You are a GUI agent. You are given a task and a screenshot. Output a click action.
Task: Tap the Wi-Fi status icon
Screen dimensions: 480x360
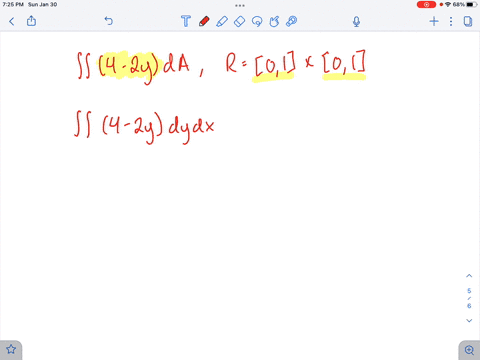click(x=448, y=5)
